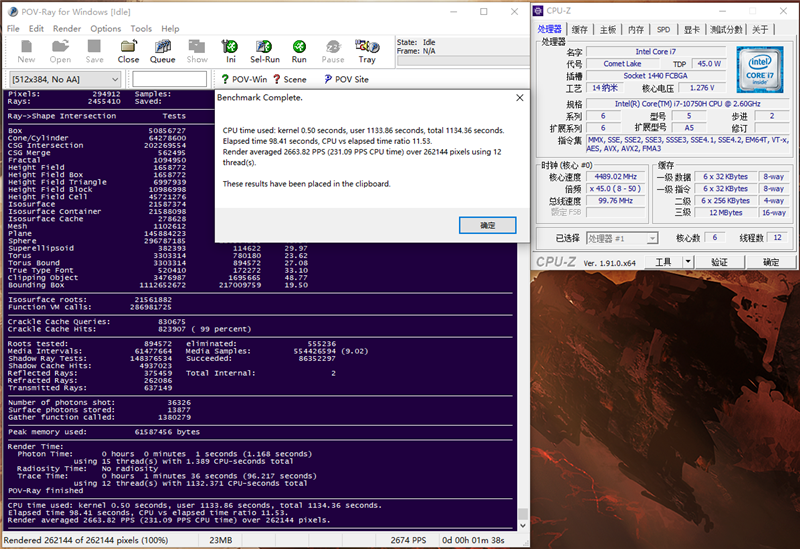Click the Socket 1440 FCBGA value
Viewport: 800px width, 549px height.
pos(656,76)
